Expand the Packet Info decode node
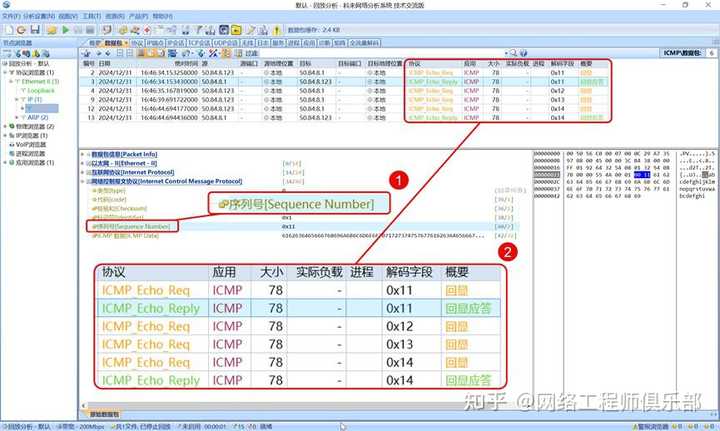 pos(85,154)
